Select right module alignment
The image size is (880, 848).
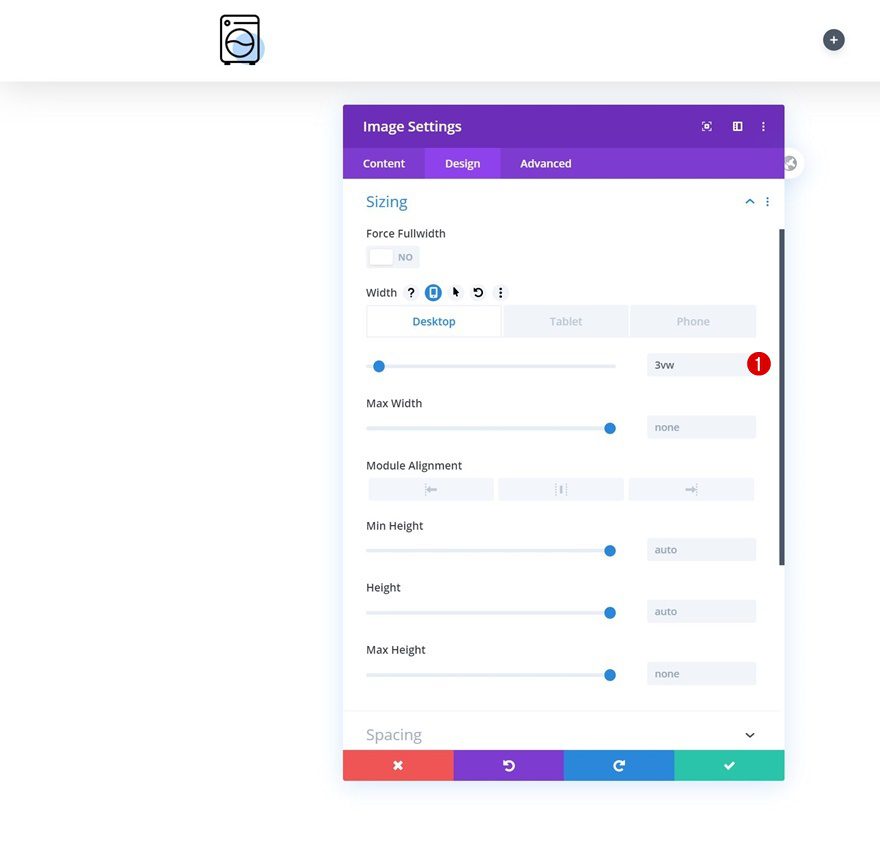click(691, 489)
